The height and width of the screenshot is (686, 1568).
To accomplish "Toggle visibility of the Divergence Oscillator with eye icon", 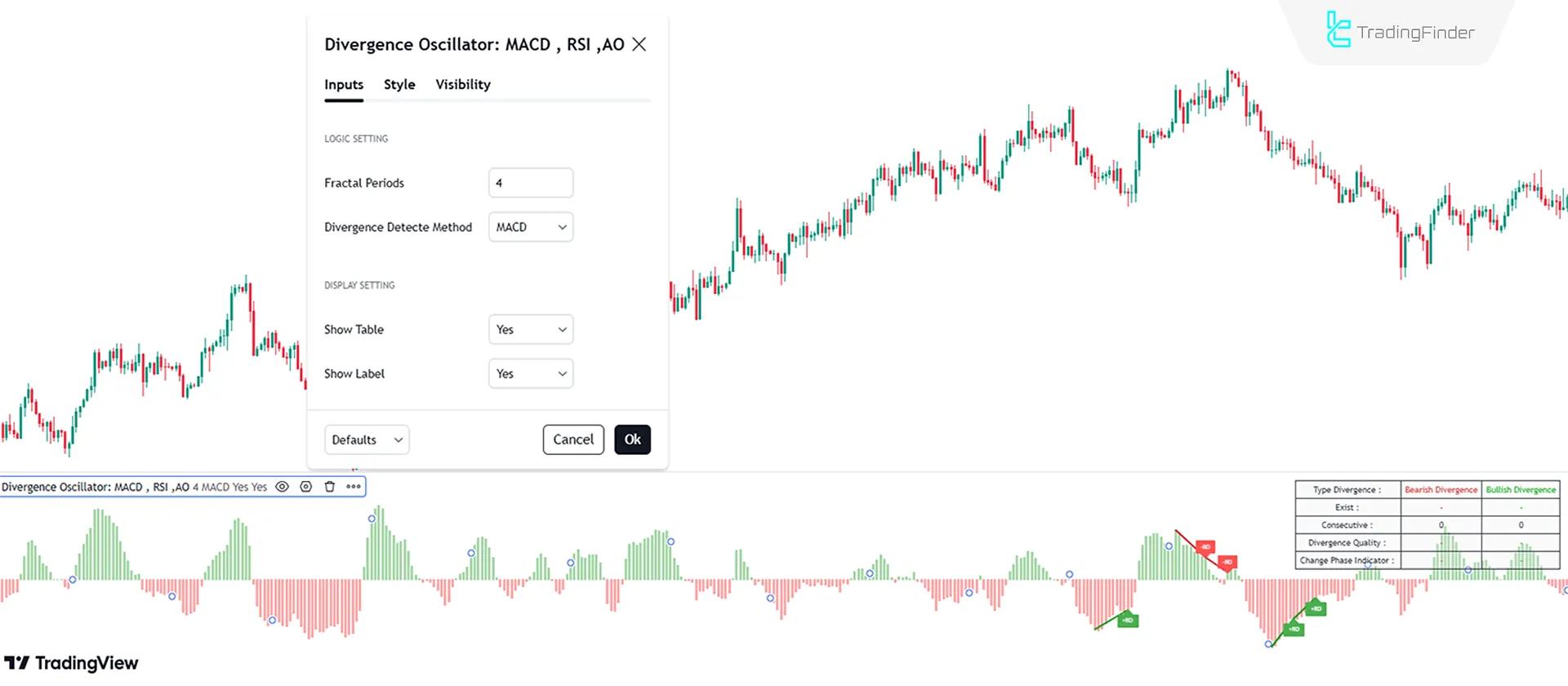I will pos(282,486).
